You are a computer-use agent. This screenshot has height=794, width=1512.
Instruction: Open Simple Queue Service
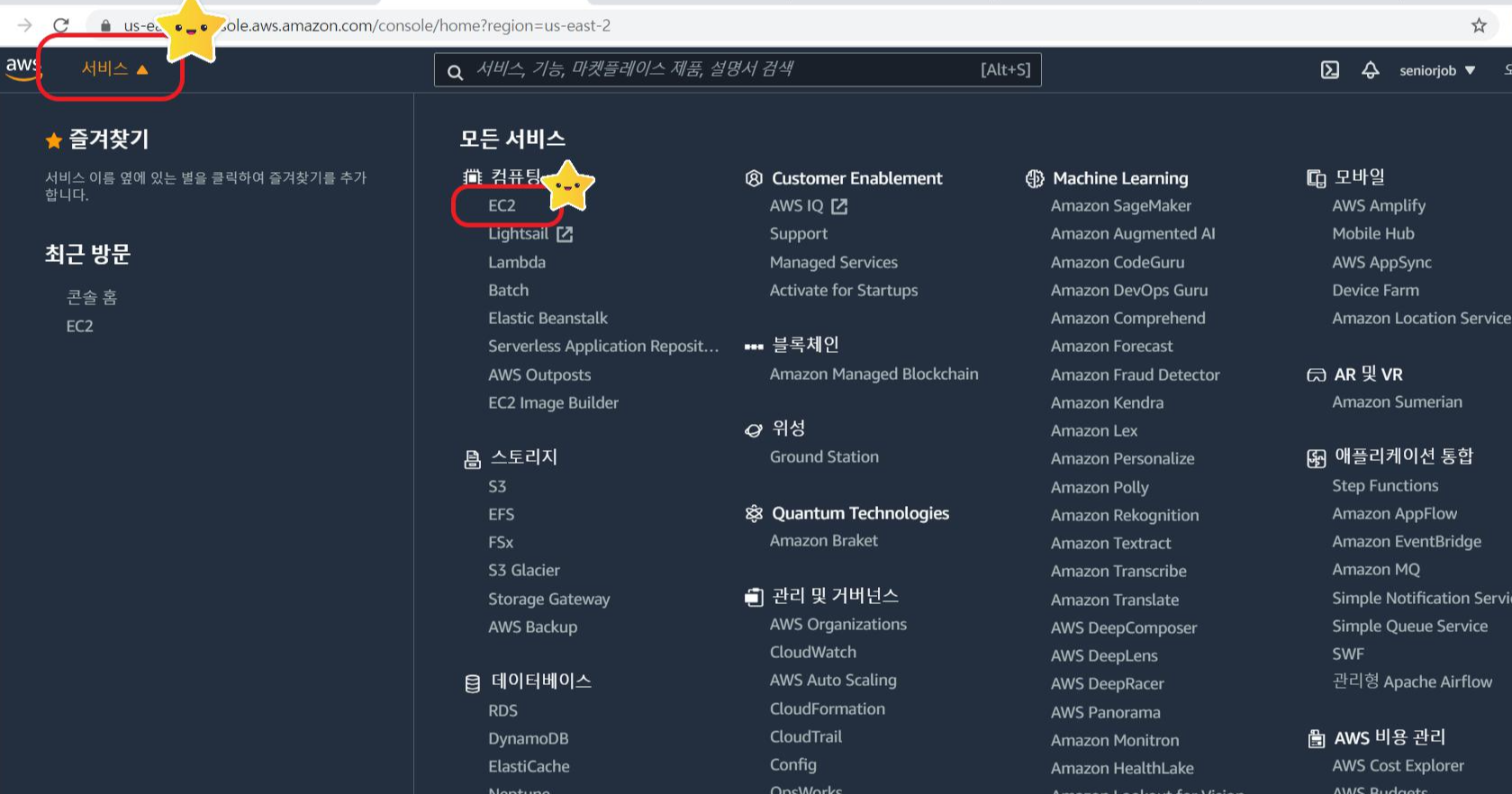[x=1410, y=626]
